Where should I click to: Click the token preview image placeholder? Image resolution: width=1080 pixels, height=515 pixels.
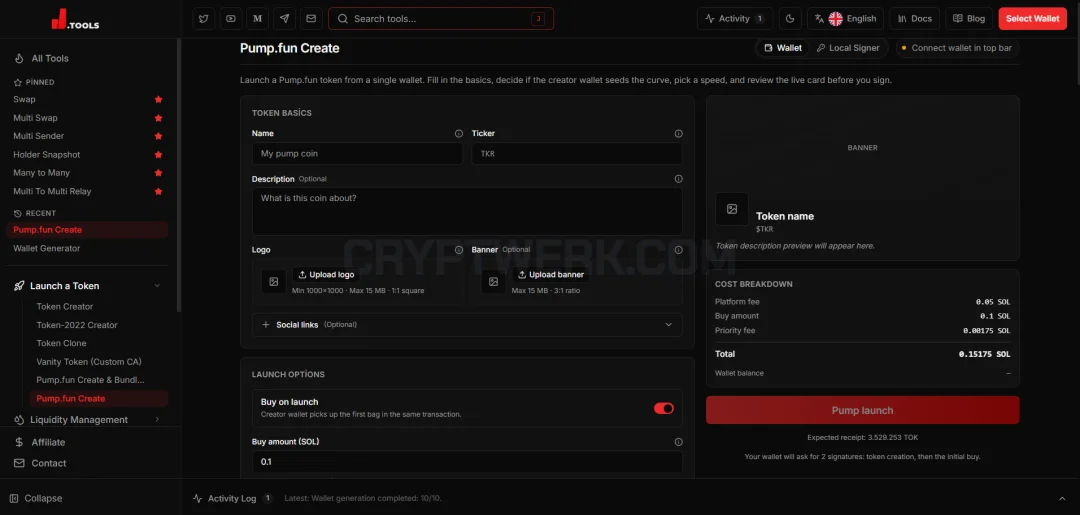(732, 209)
